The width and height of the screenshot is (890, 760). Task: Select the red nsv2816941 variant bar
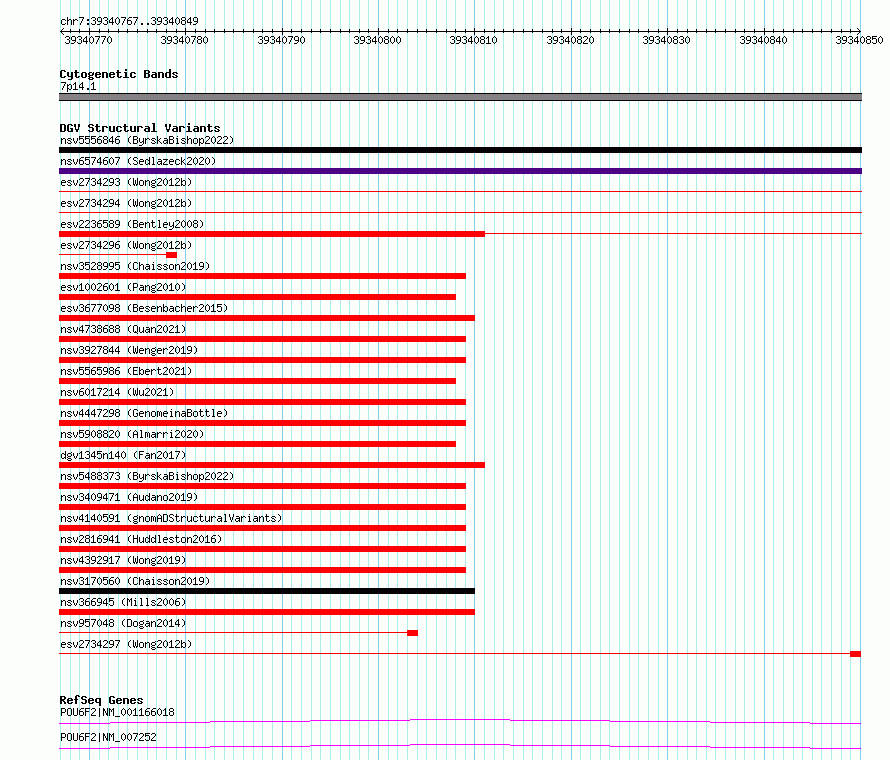262,549
